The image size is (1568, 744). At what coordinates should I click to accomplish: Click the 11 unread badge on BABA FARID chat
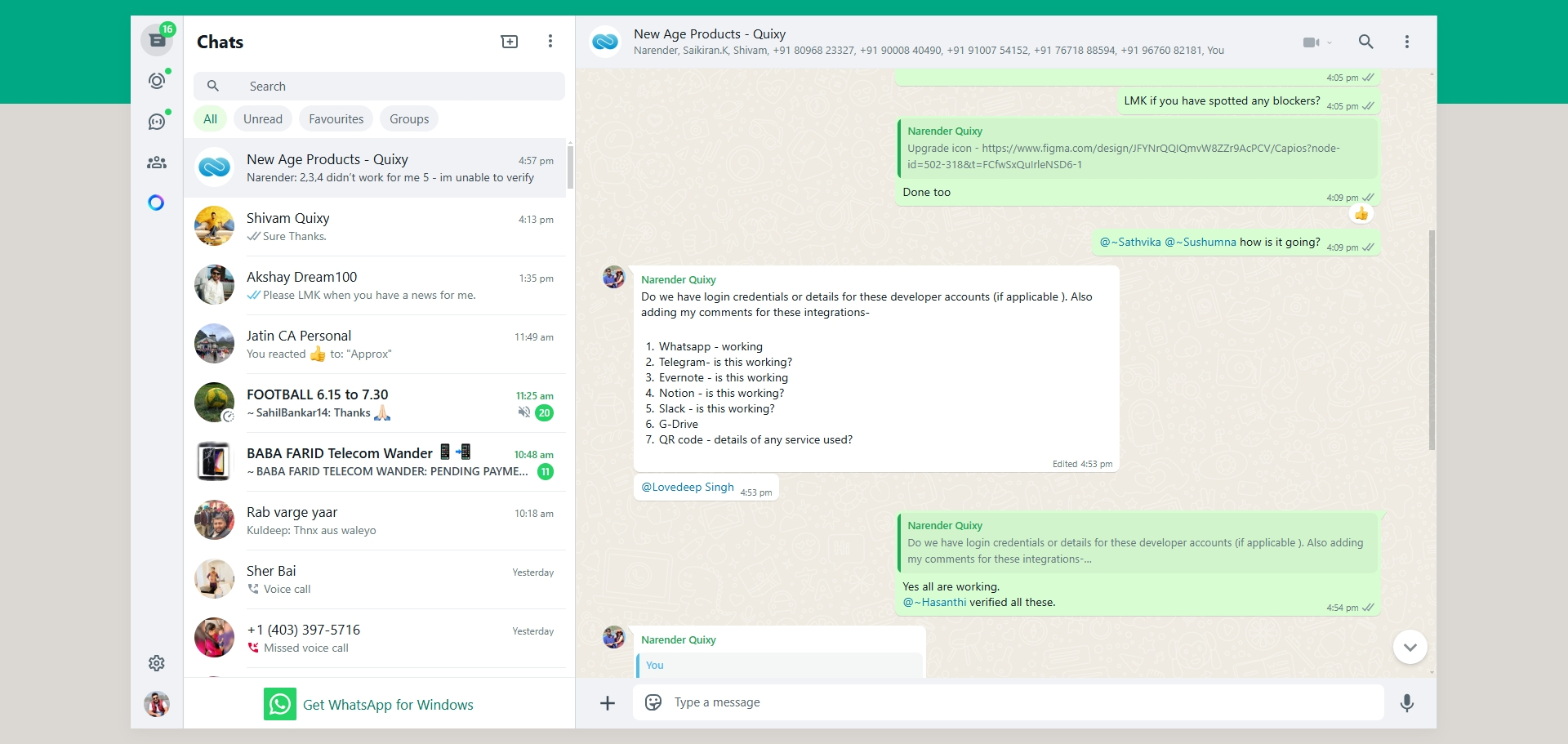pyautogui.click(x=546, y=472)
